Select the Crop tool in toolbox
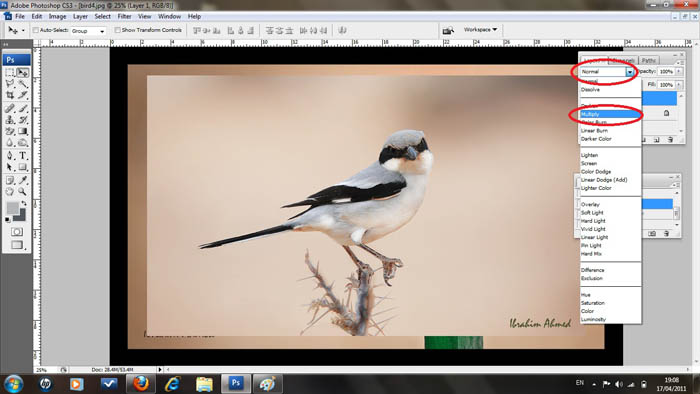The width and height of the screenshot is (700, 394). click(10, 95)
